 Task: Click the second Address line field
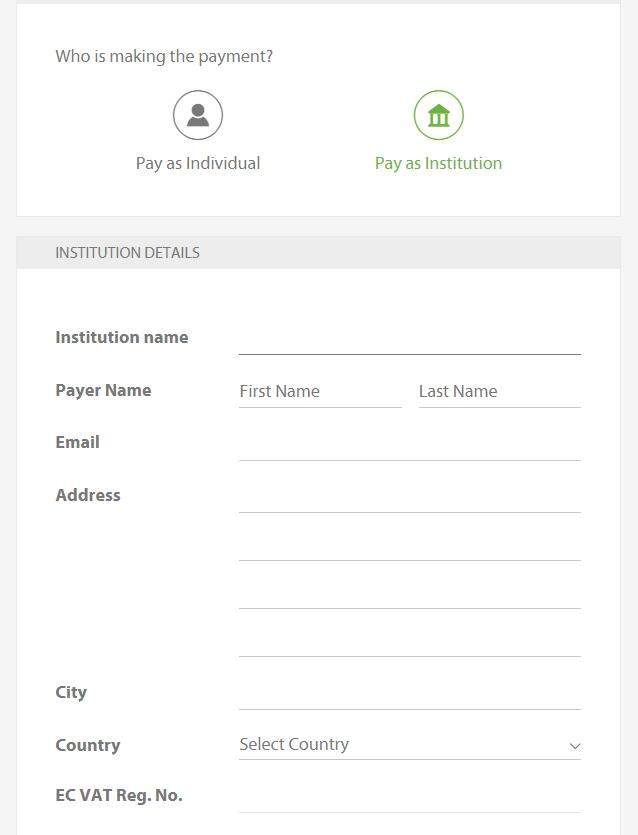tap(409, 544)
